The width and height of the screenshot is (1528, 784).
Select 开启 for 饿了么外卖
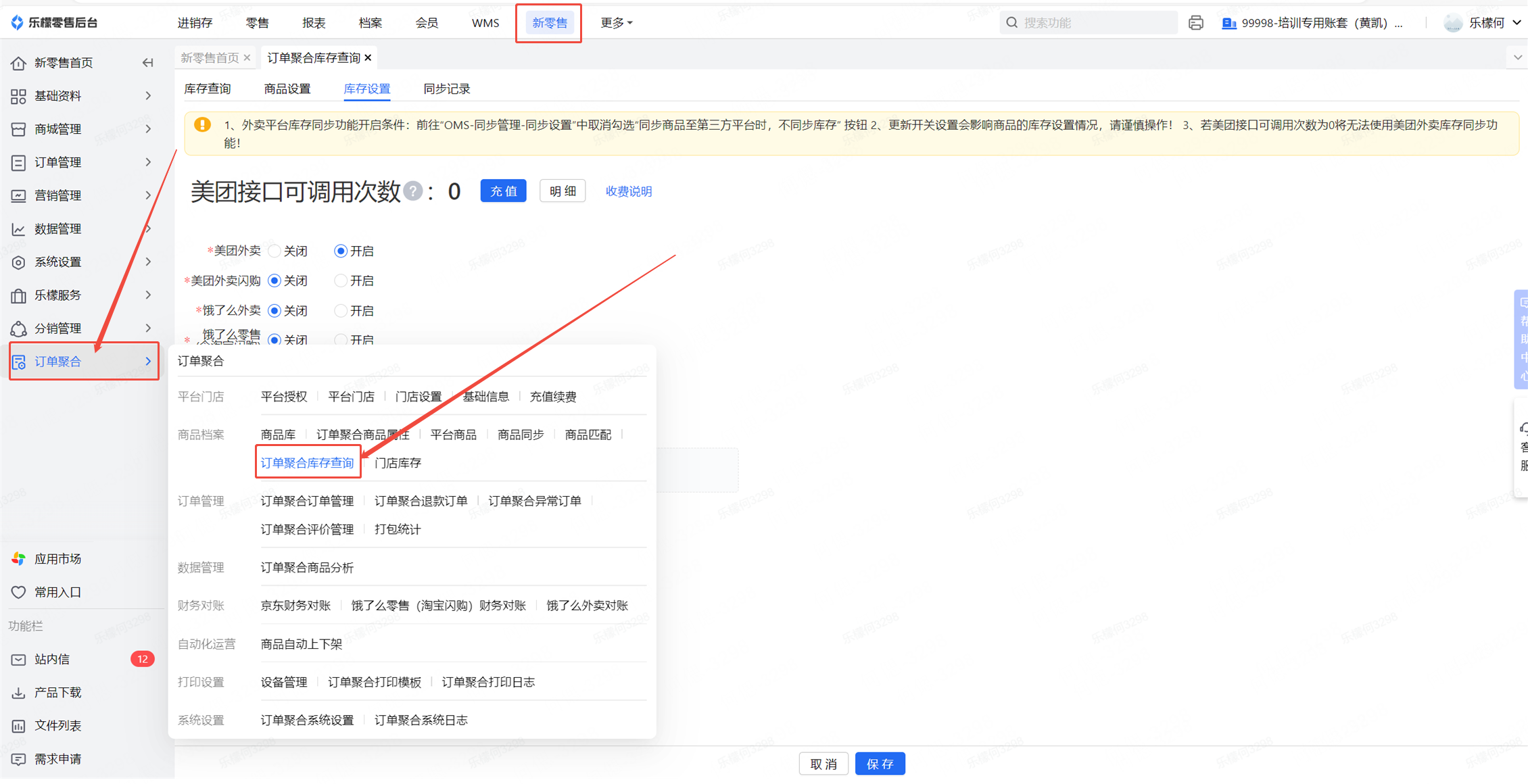341,311
